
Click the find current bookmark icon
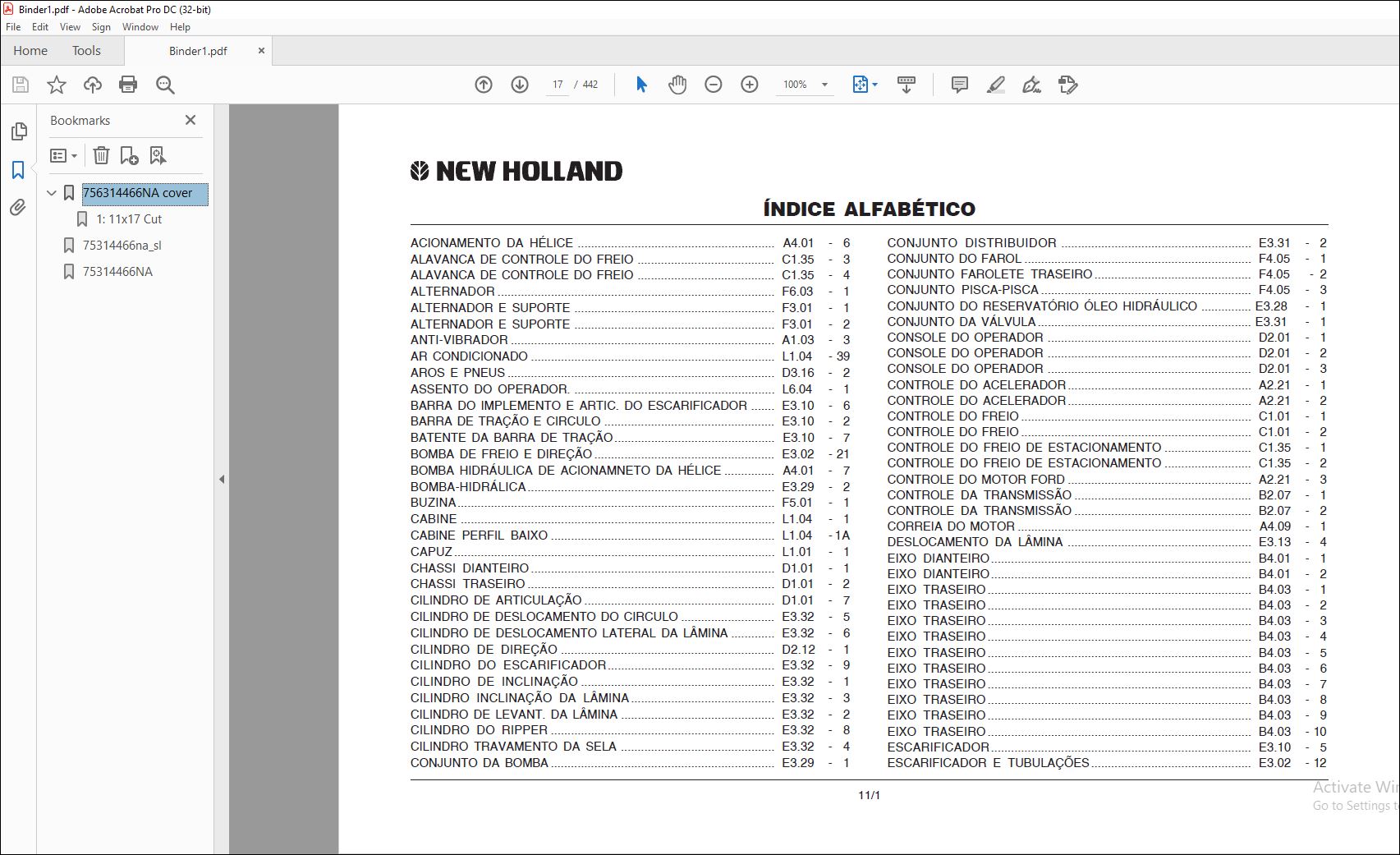(158, 155)
